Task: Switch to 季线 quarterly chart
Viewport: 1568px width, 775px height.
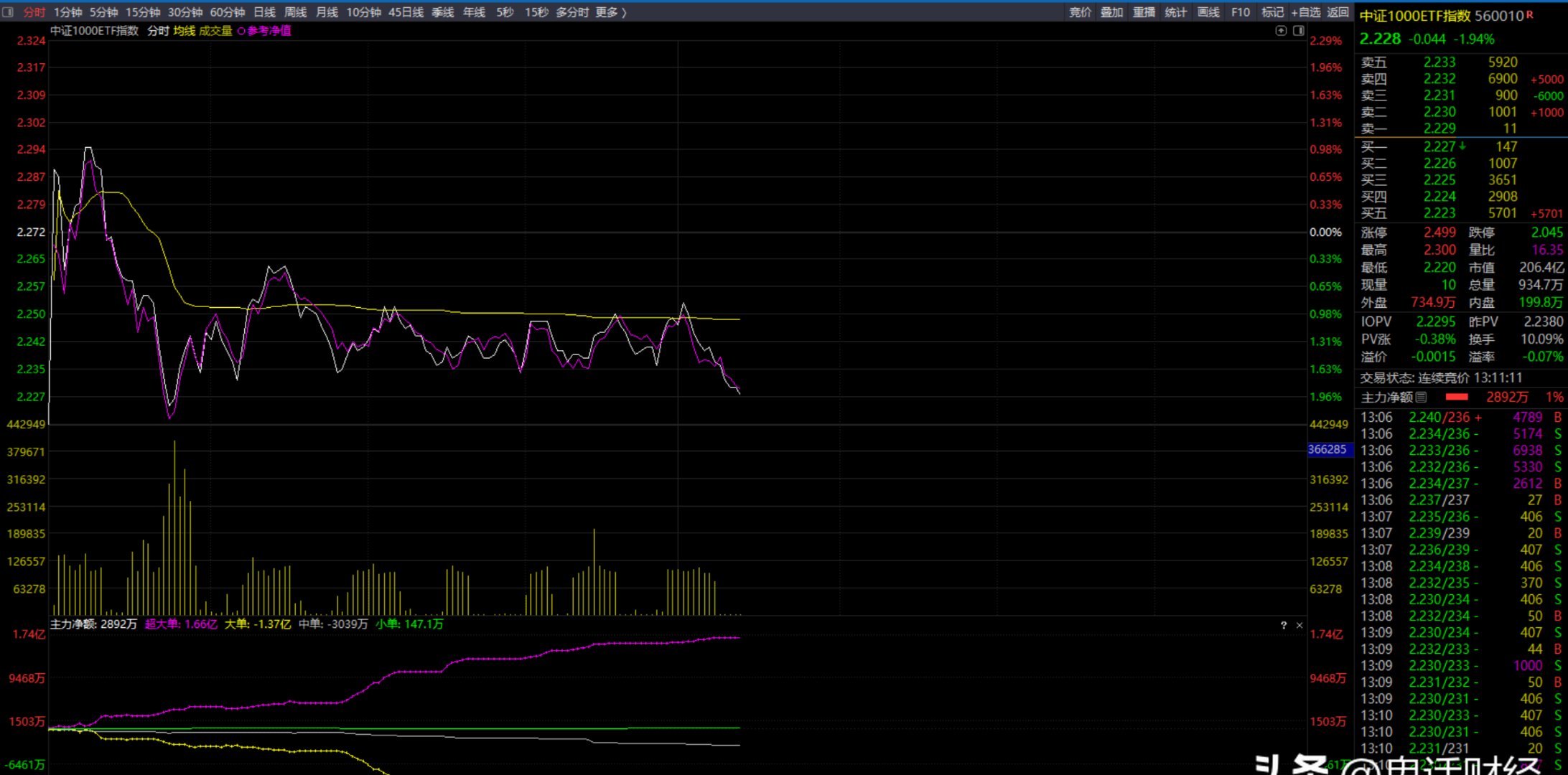Action: (x=443, y=12)
